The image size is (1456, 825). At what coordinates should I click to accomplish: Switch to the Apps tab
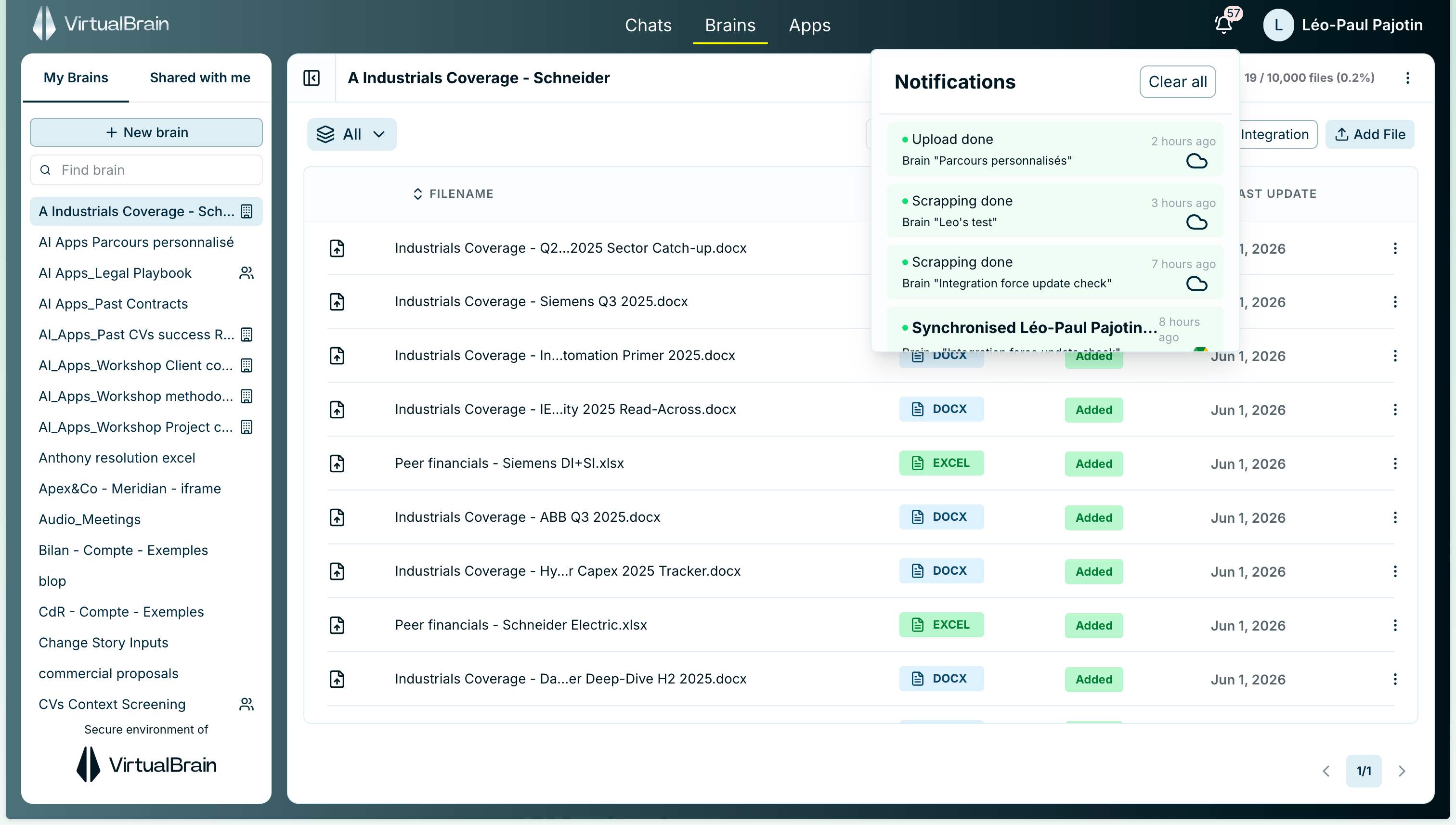tap(810, 26)
